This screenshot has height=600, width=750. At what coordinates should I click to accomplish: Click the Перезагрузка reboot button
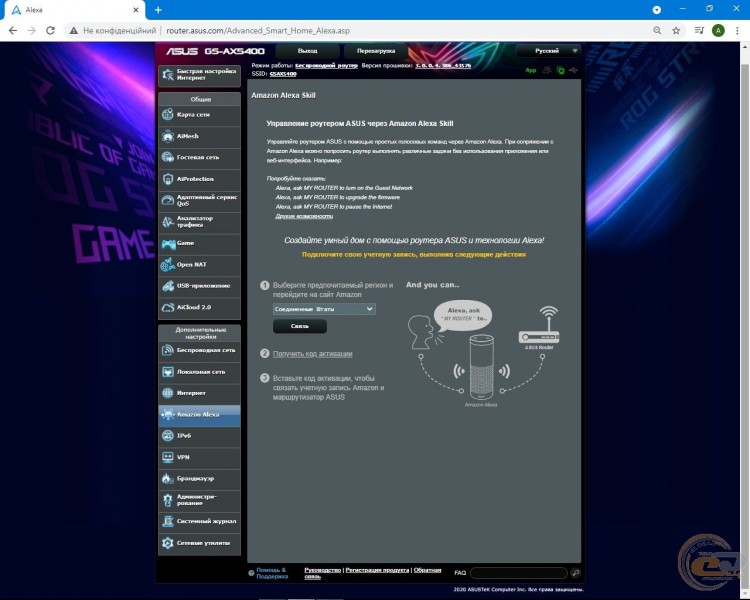[376, 51]
